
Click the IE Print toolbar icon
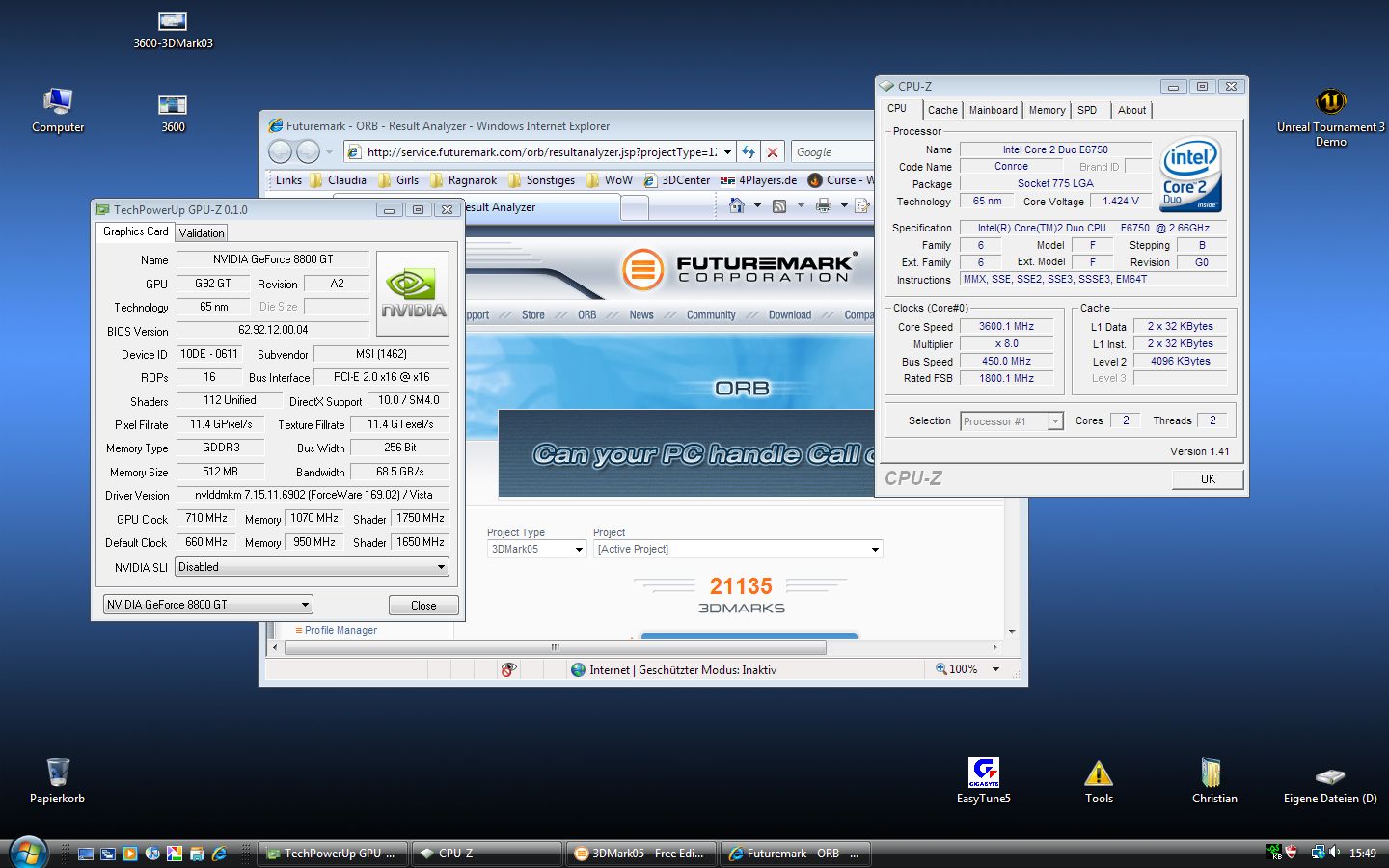823,205
